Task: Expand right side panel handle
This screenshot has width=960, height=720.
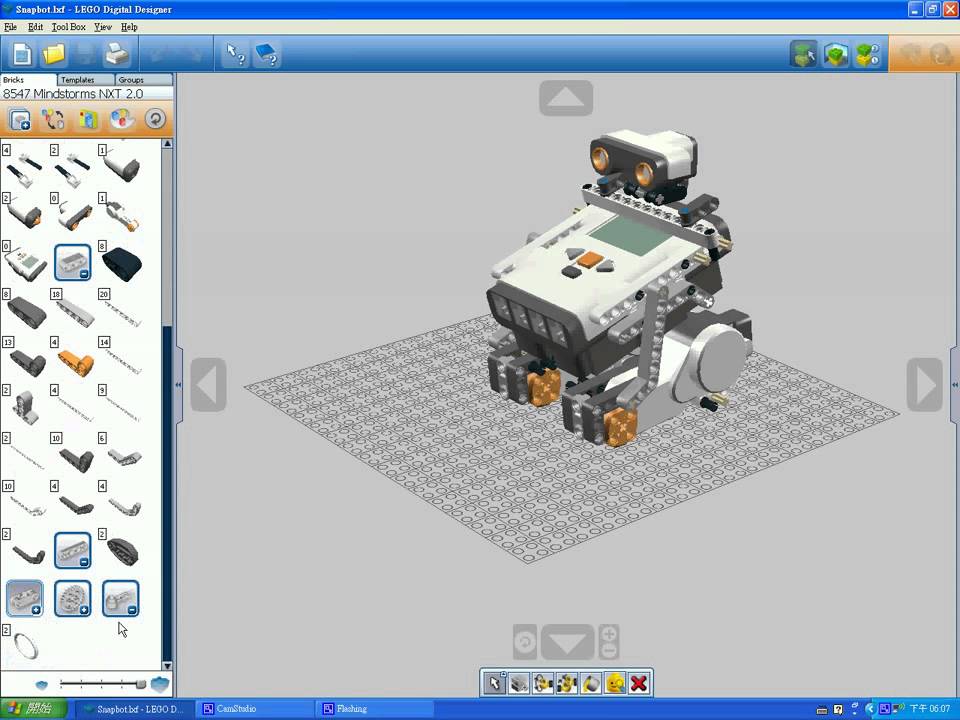Action: click(955, 385)
